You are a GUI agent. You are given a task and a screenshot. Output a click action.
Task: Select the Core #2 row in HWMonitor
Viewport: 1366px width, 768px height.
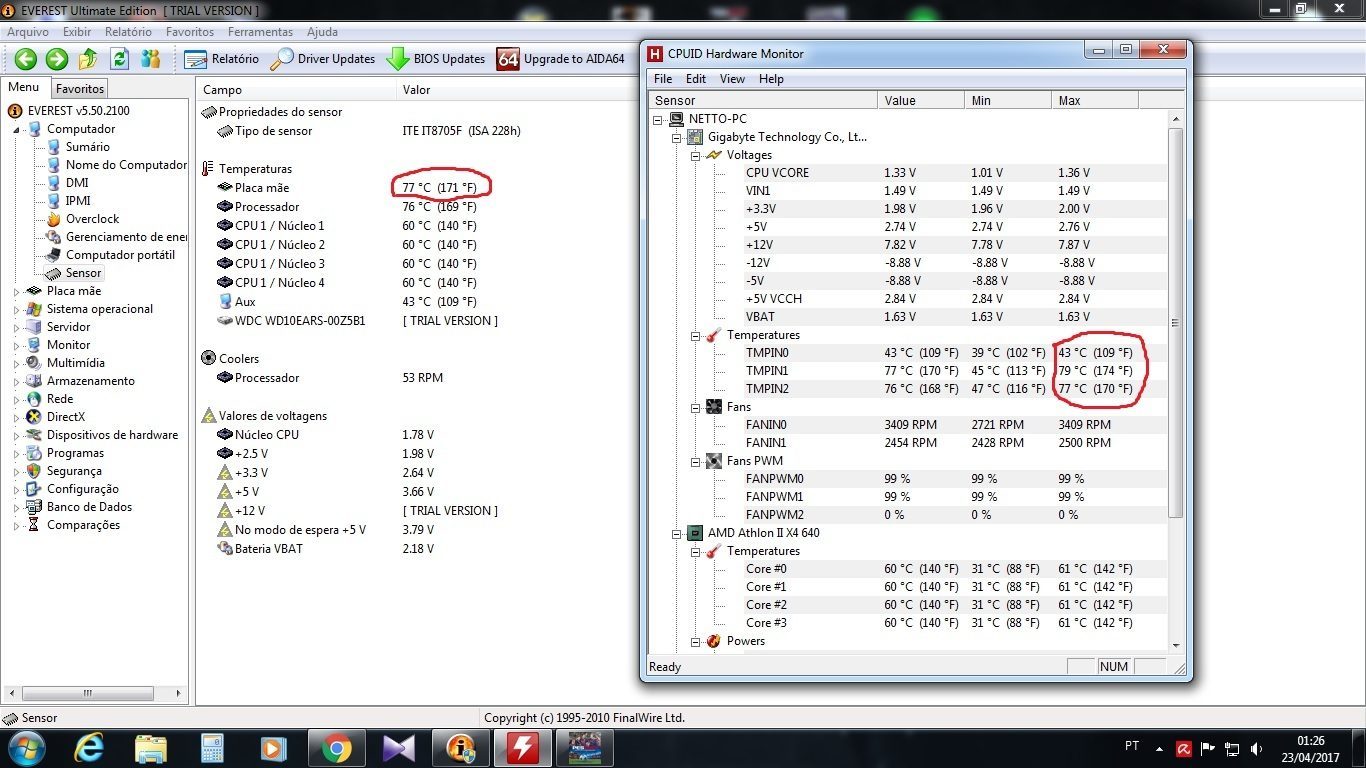(x=766, y=605)
